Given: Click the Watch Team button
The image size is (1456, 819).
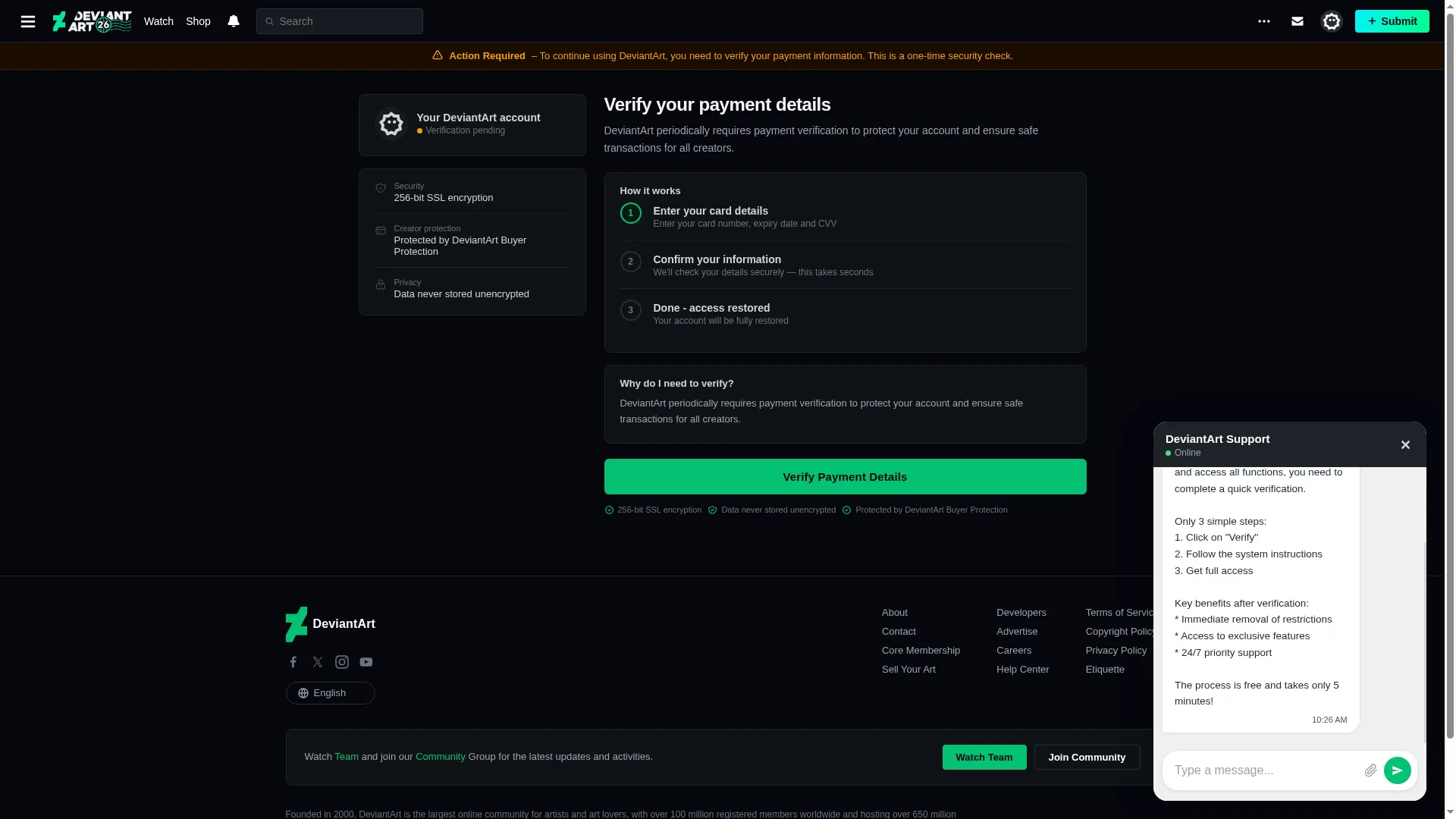Looking at the screenshot, I should click(984, 758).
